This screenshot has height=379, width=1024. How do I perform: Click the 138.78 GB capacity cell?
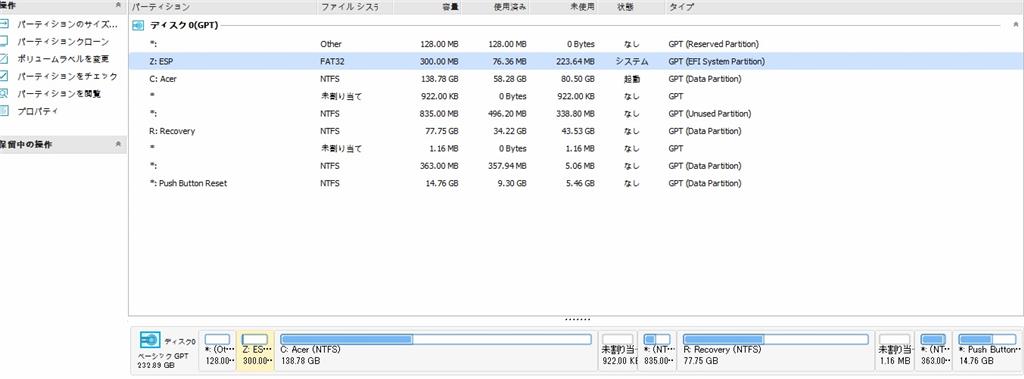coord(440,78)
